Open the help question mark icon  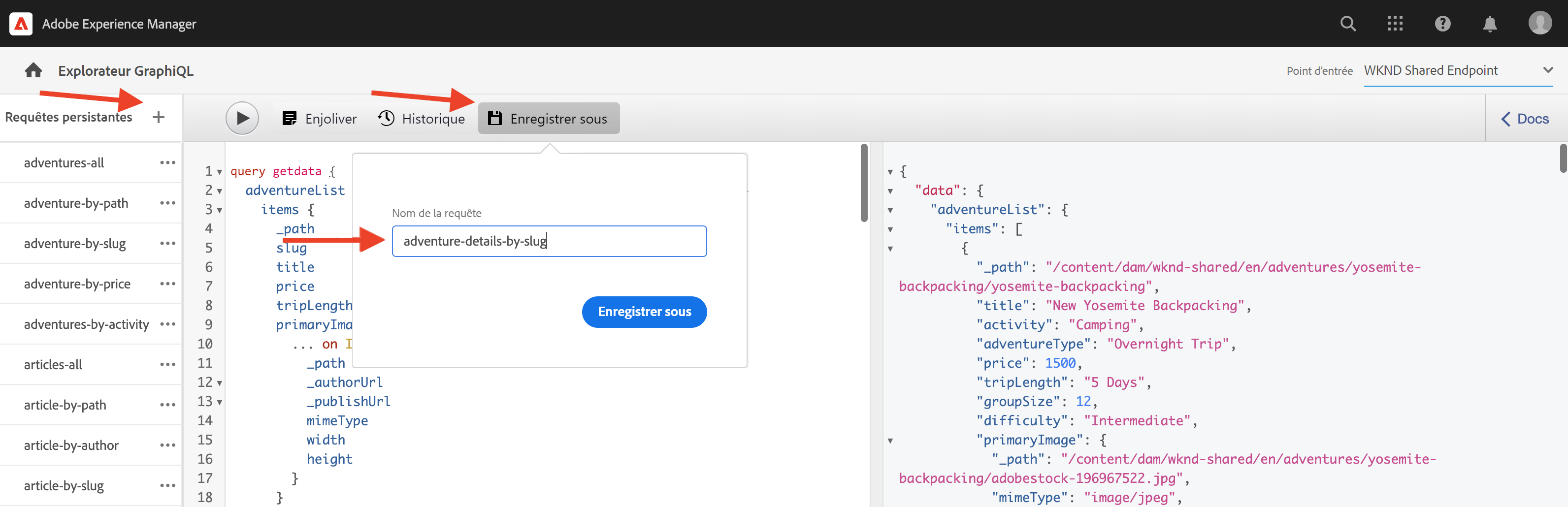[1442, 24]
